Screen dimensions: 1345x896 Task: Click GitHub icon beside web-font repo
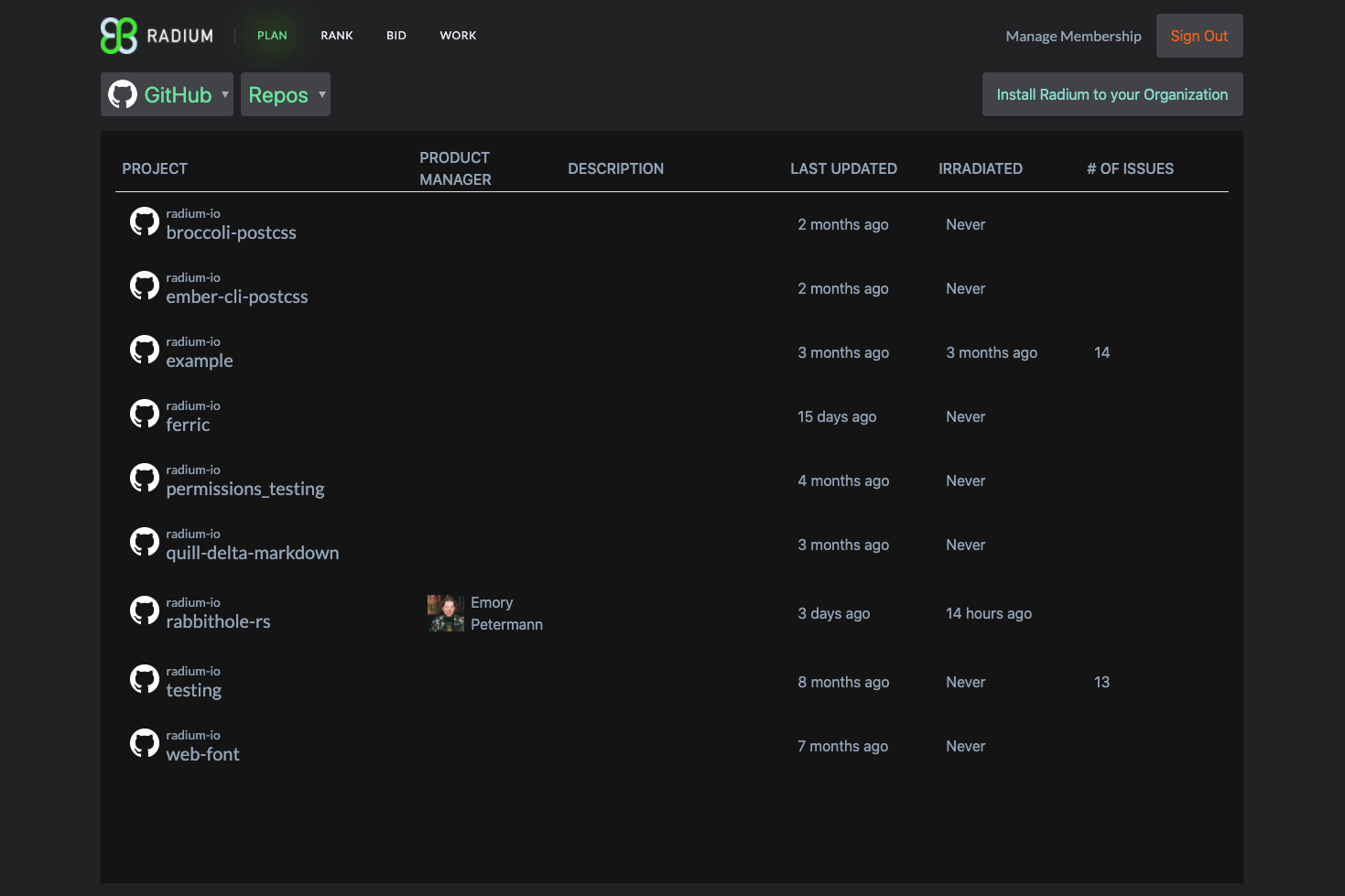(x=145, y=743)
